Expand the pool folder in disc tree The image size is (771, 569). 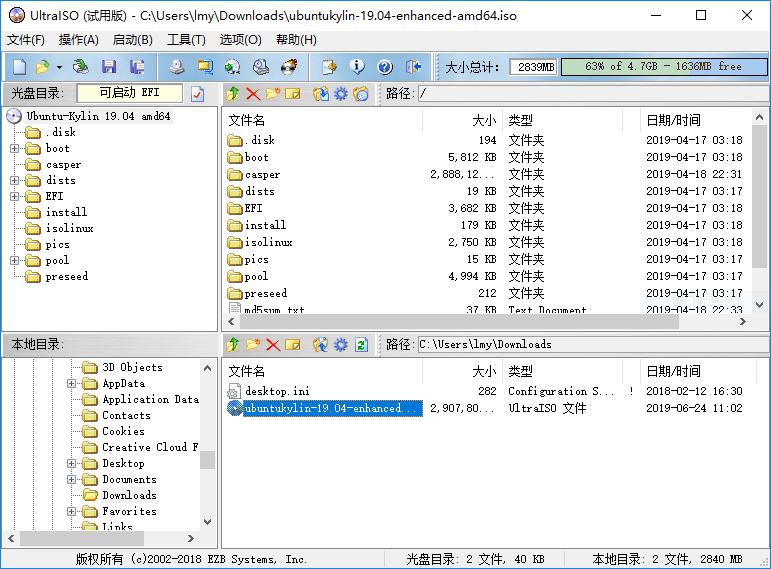click(x=15, y=261)
